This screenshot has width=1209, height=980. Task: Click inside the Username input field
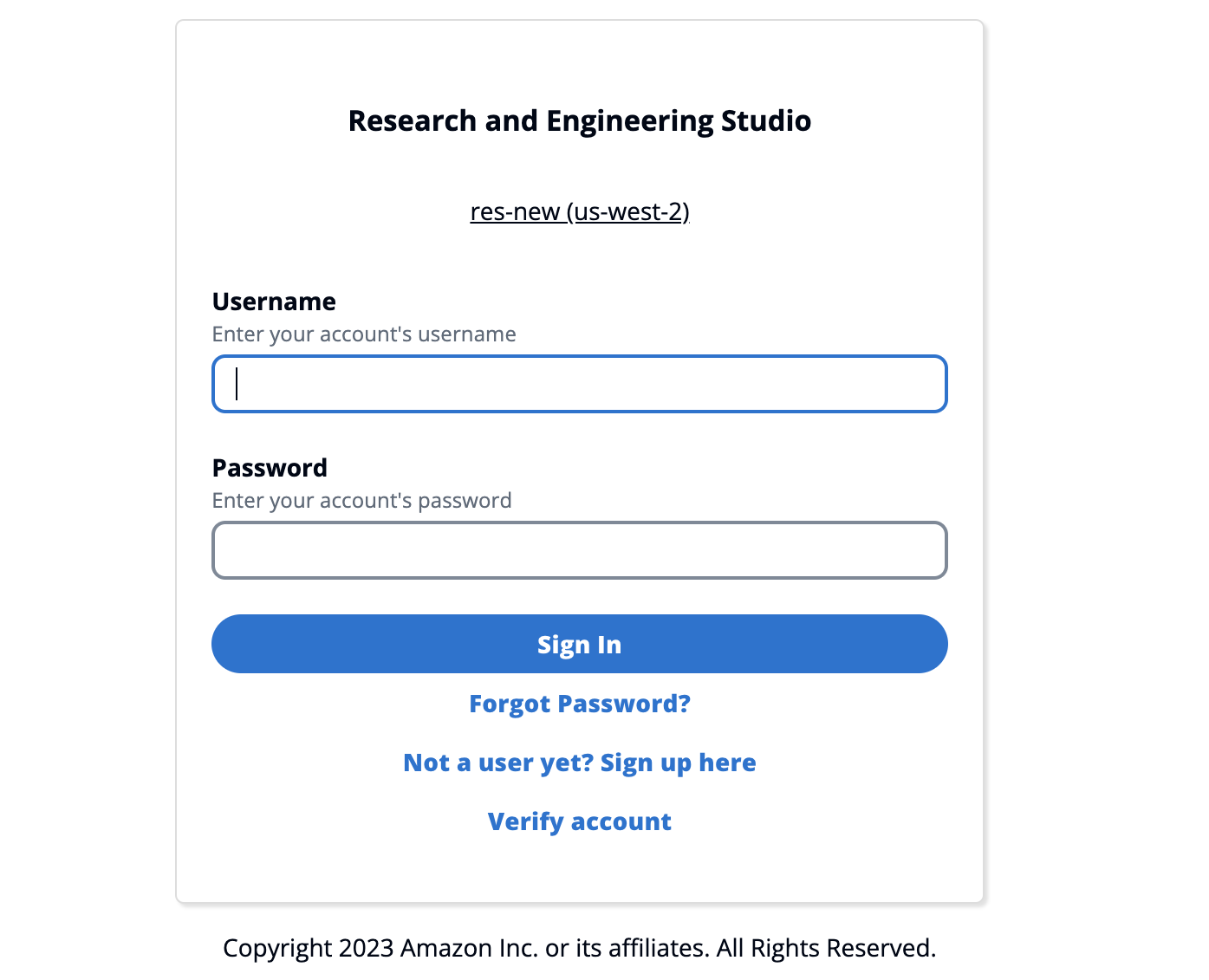[579, 384]
